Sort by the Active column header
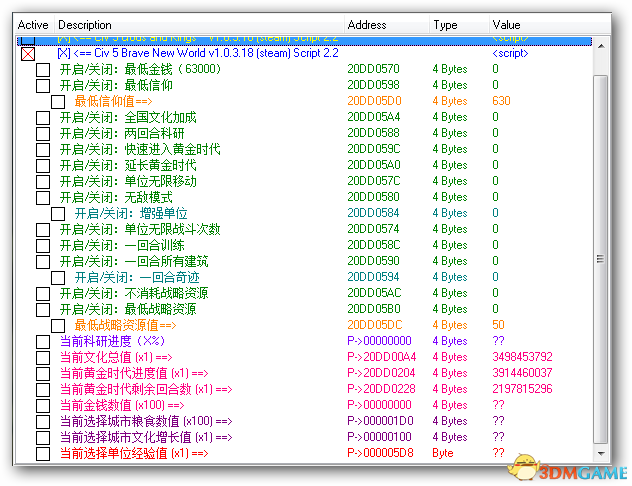This screenshot has width=632, height=486. (33, 25)
